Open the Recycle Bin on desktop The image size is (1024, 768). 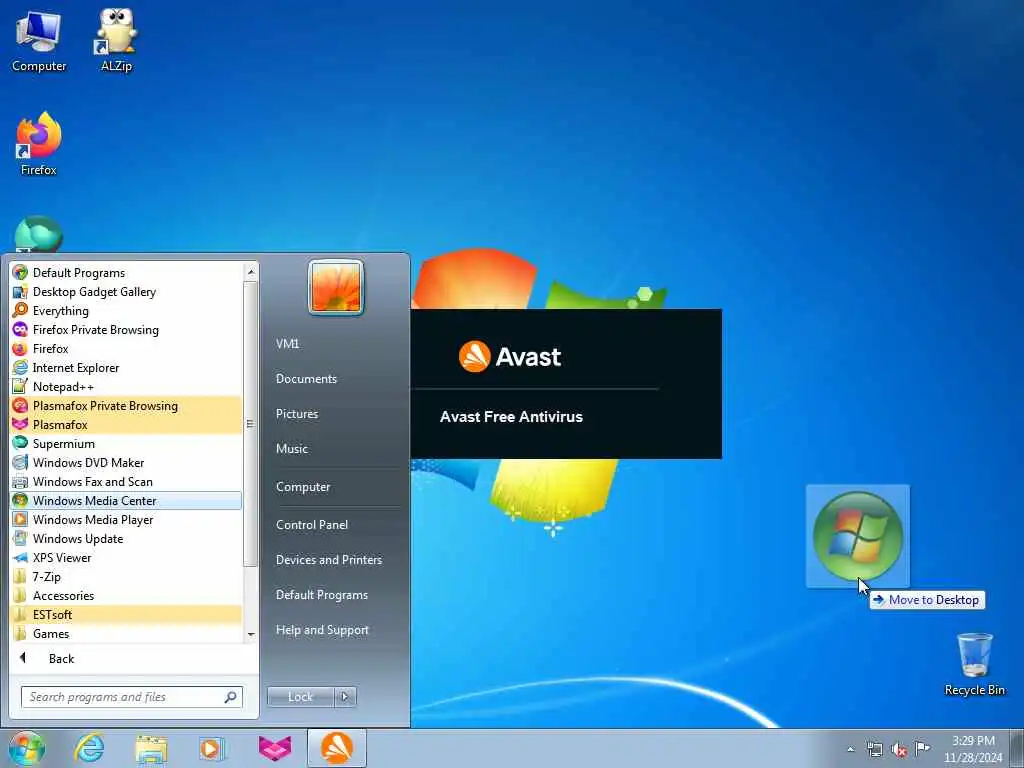pos(974,664)
